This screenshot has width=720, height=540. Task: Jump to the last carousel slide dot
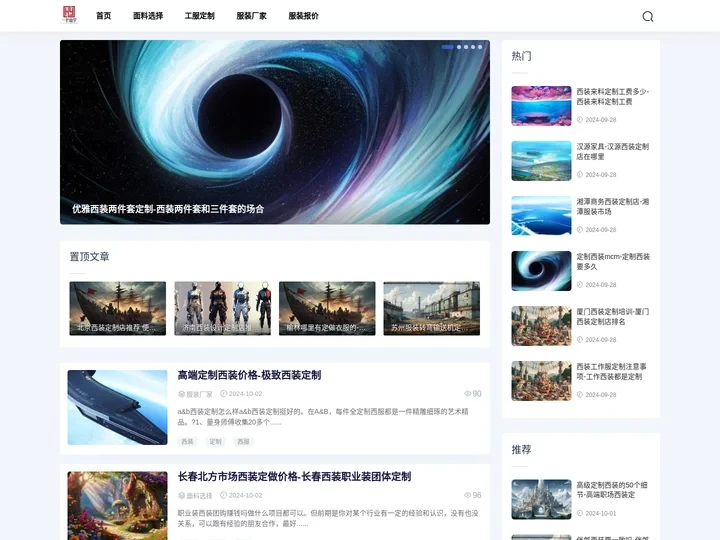480,47
